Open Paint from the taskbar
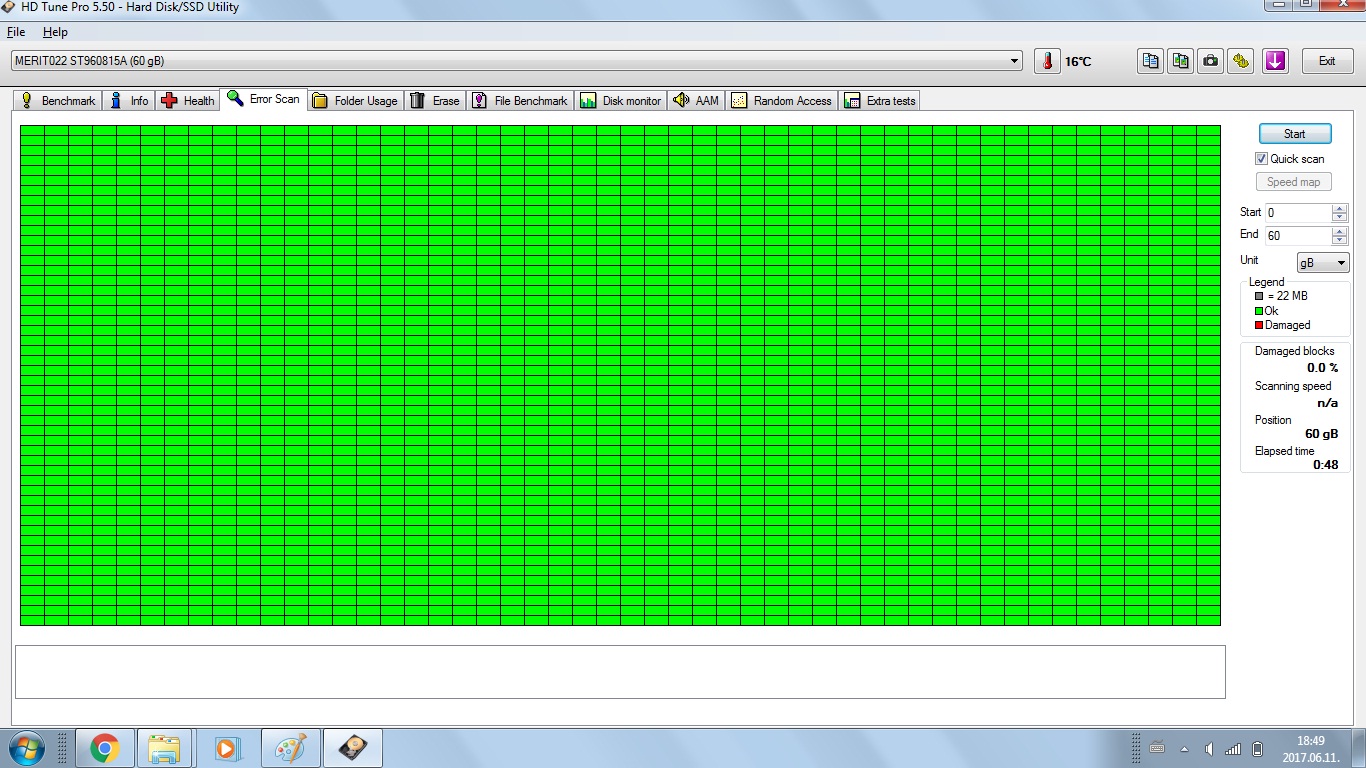 click(x=291, y=748)
